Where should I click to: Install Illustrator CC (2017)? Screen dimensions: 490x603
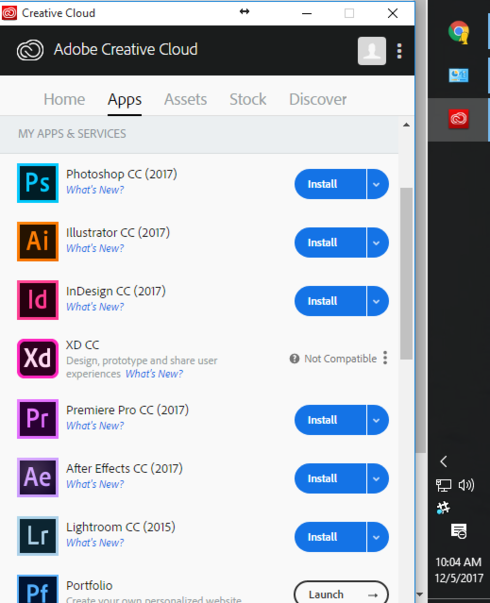(x=330, y=242)
